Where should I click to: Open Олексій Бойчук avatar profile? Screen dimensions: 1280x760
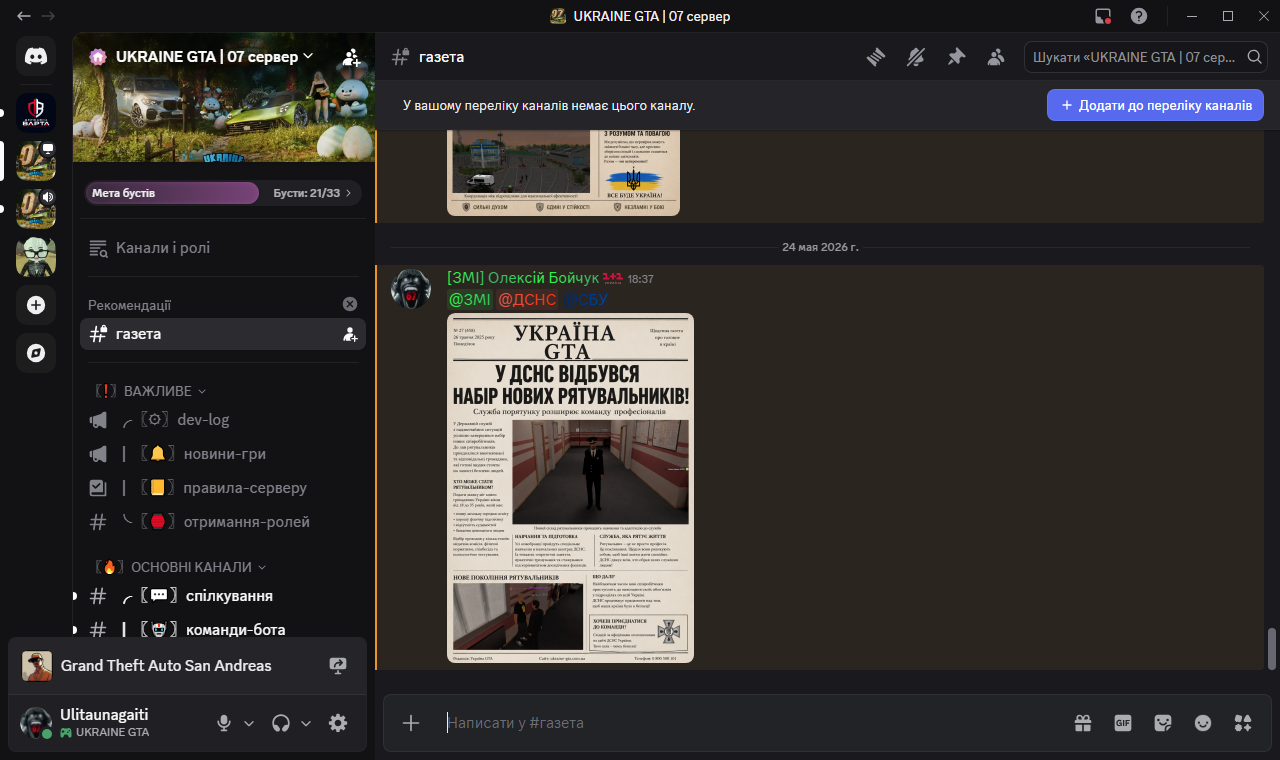[410, 289]
